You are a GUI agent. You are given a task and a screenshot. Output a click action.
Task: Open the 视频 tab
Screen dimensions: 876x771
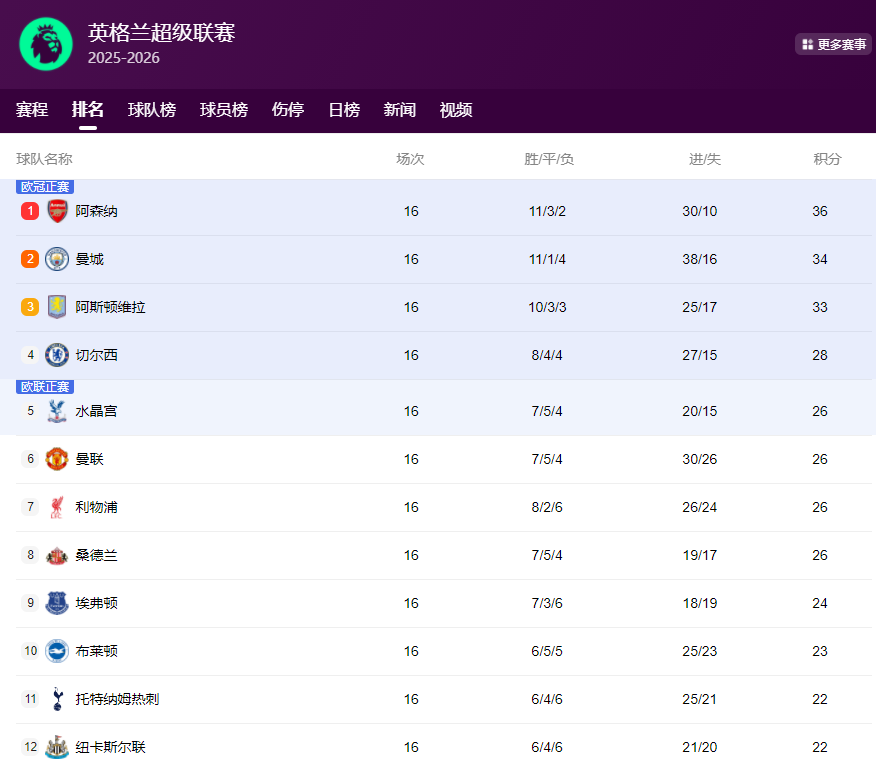click(x=456, y=110)
